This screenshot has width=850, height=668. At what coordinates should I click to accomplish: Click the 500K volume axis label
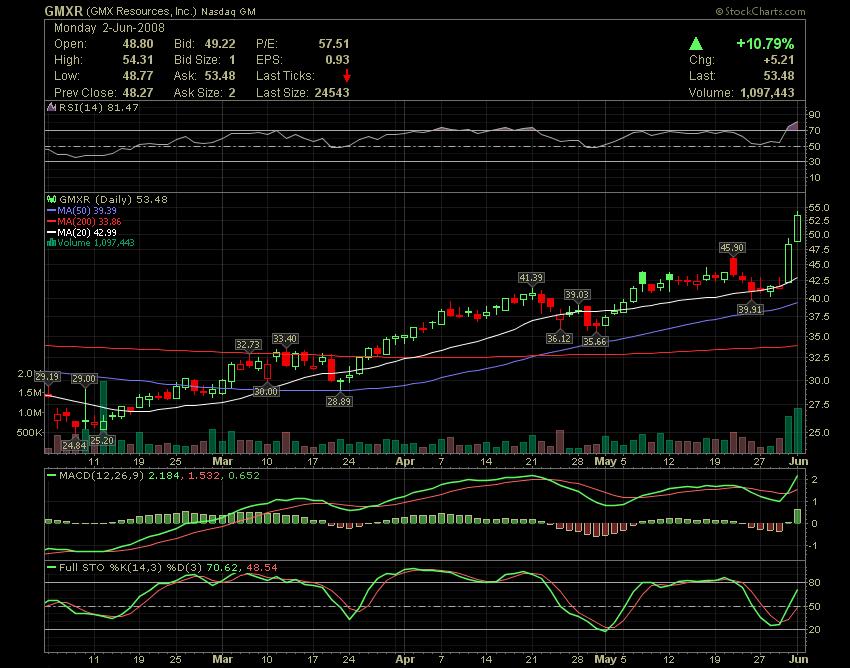coord(29,433)
